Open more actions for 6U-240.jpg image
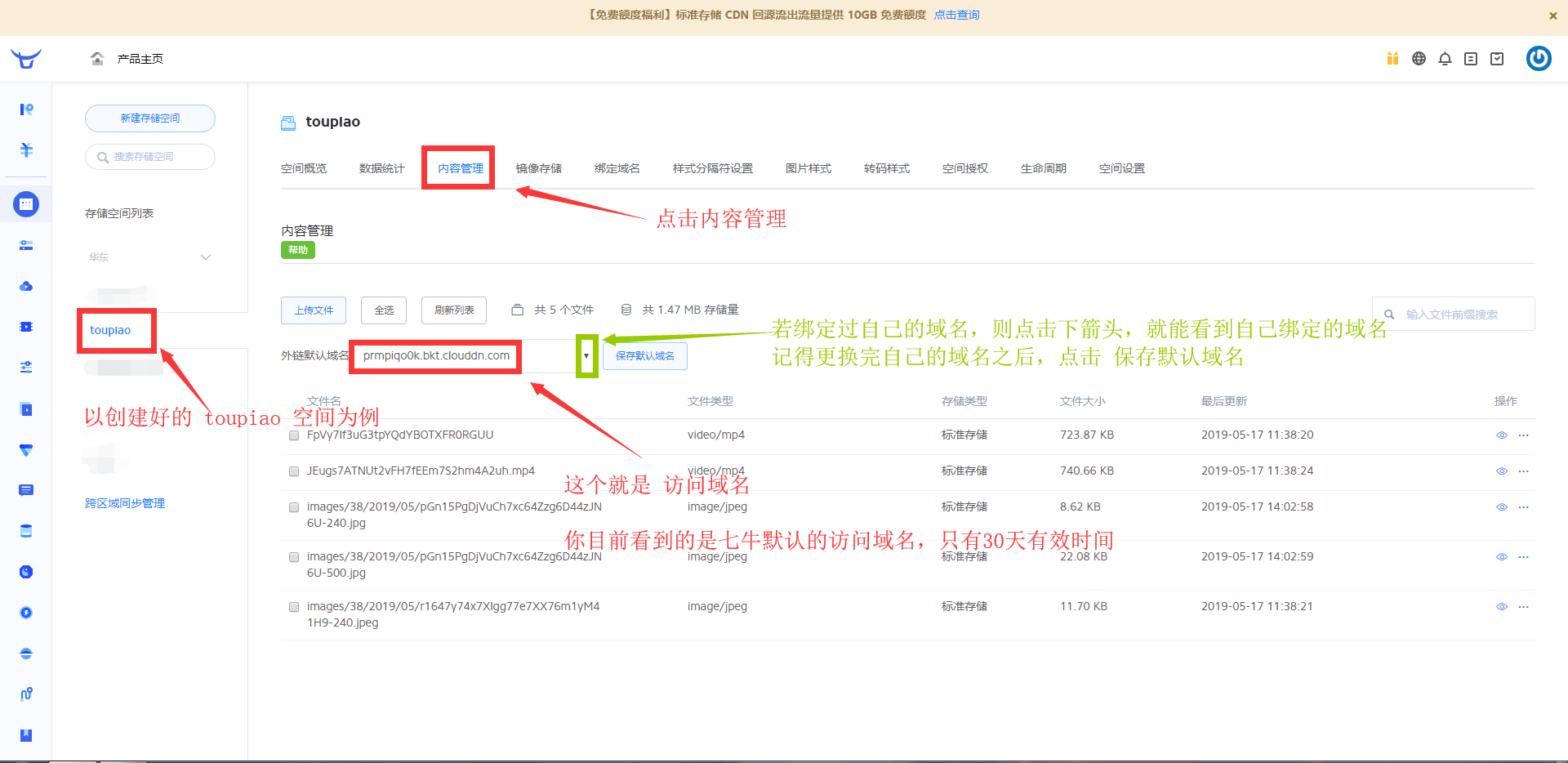 [1523, 507]
